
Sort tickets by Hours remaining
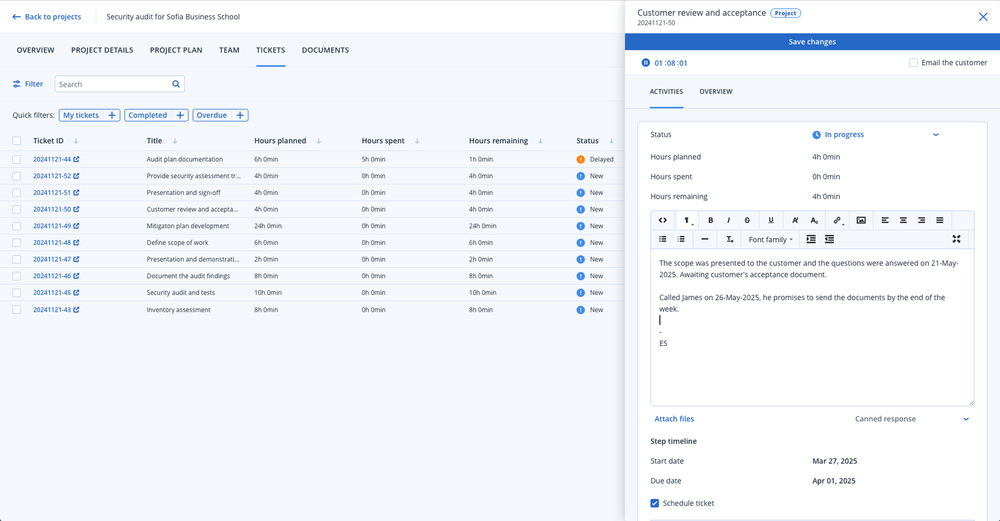[x=540, y=141]
